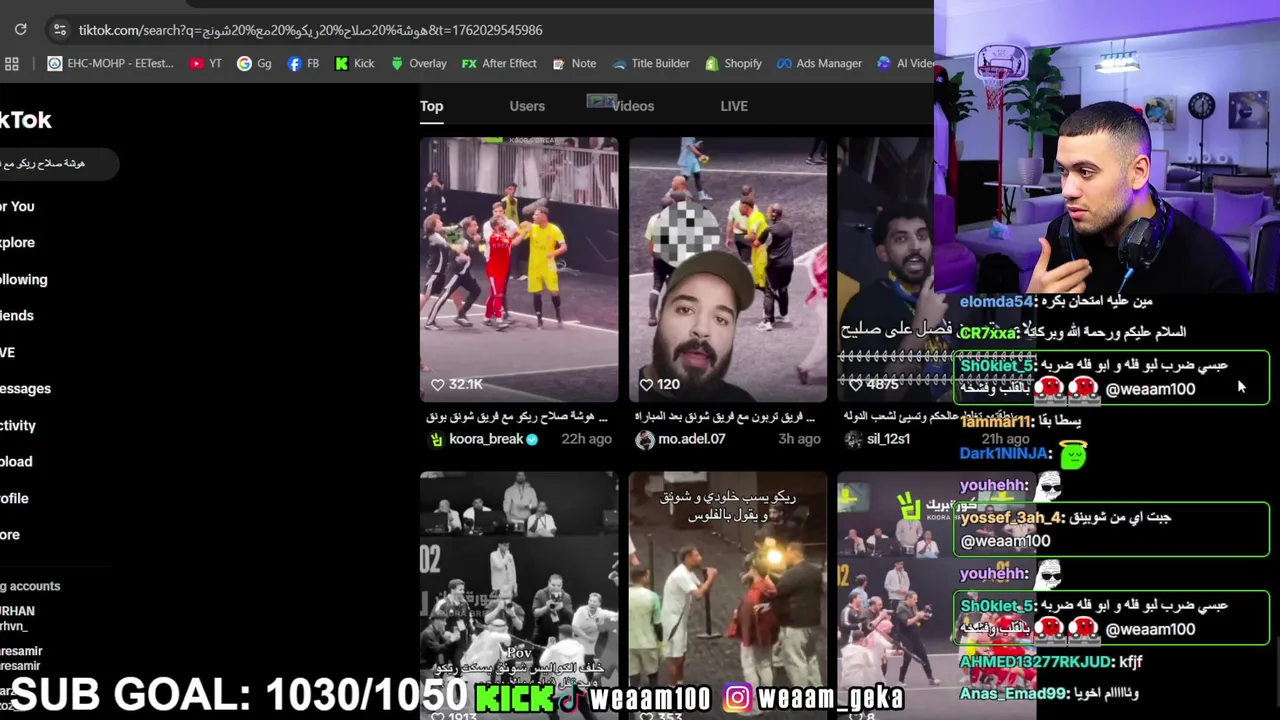Open More in sidebar

point(10,535)
